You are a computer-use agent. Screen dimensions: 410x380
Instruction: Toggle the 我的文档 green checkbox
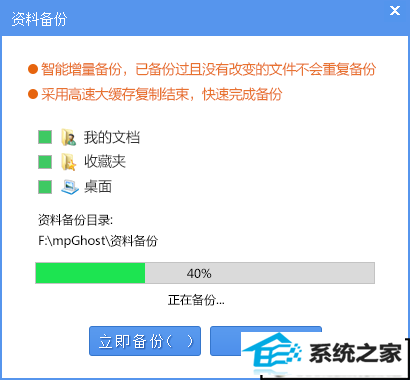pos(45,137)
